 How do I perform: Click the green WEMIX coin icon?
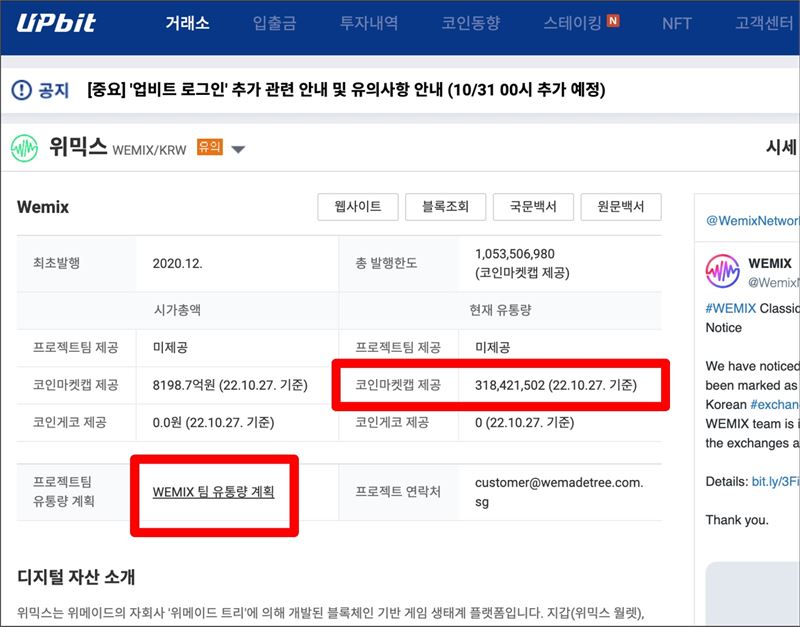[24, 148]
